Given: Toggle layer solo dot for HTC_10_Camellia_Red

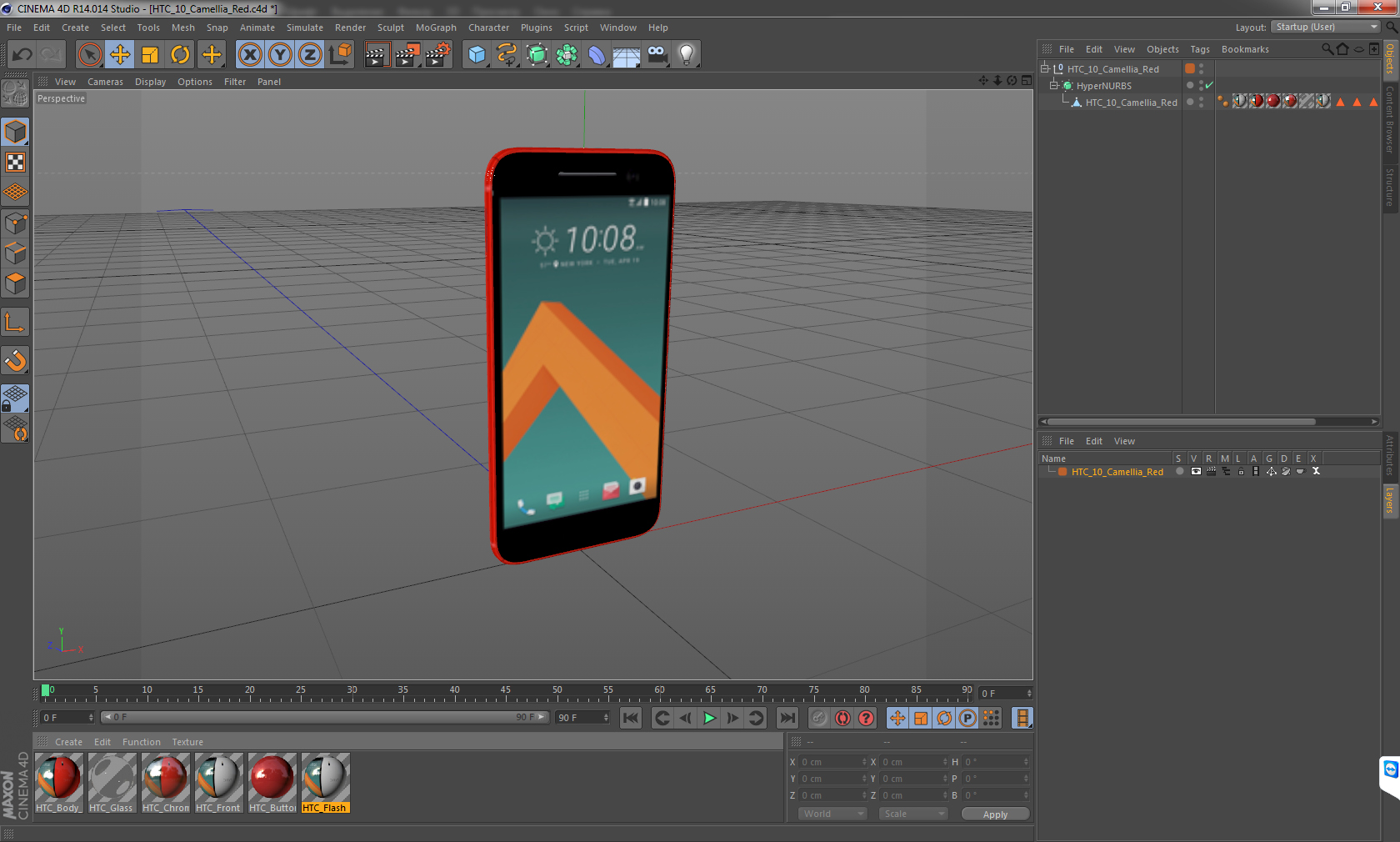Looking at the screenshot, I should pyautogui.click(x=1179, y=471).
